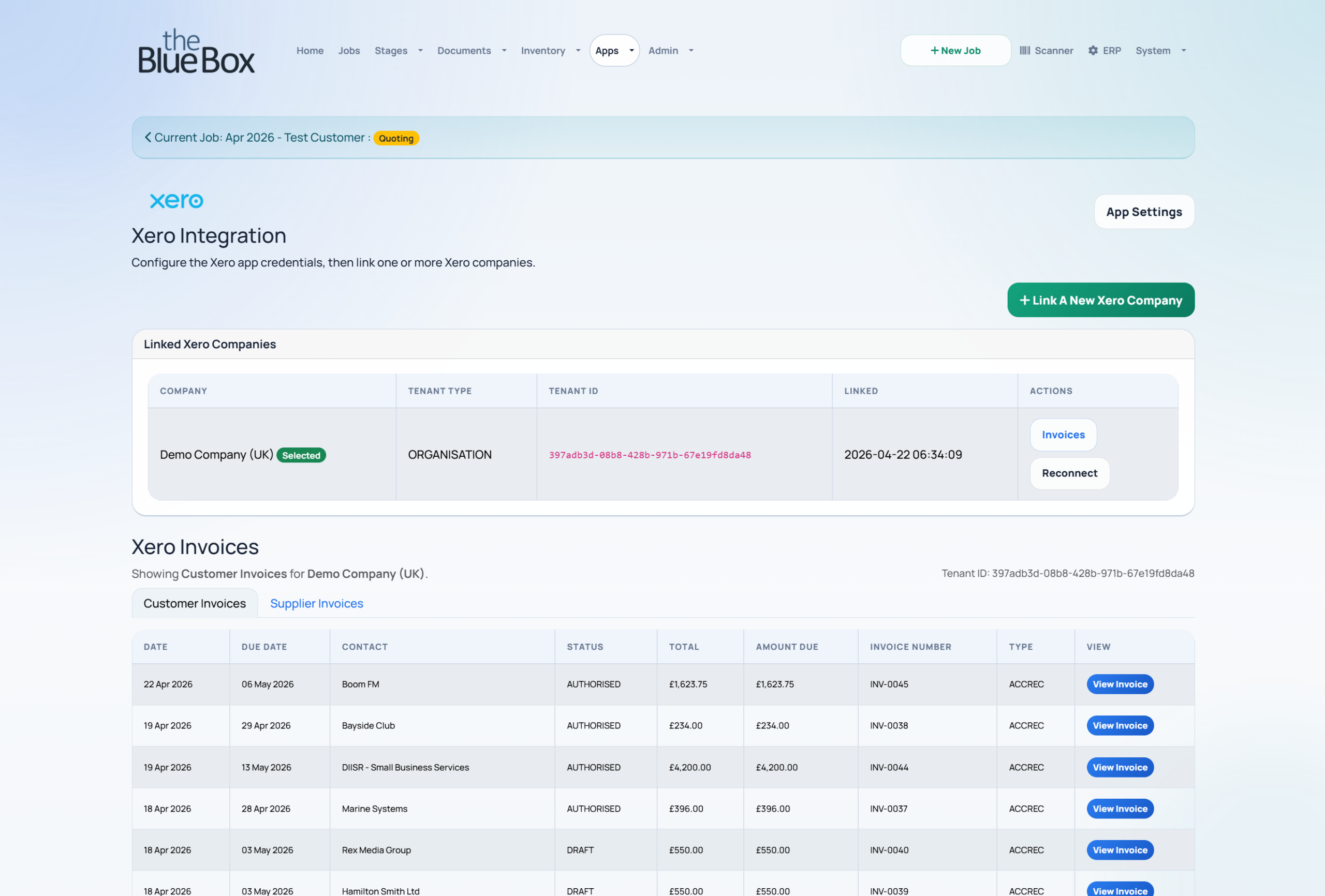Select the Customer Invoices tab
This screenshot has height=896, width=1325.
195,604
